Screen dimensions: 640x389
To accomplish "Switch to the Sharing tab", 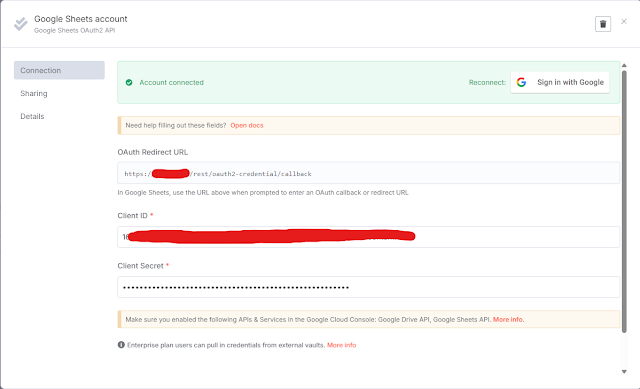I will [34, 93].
